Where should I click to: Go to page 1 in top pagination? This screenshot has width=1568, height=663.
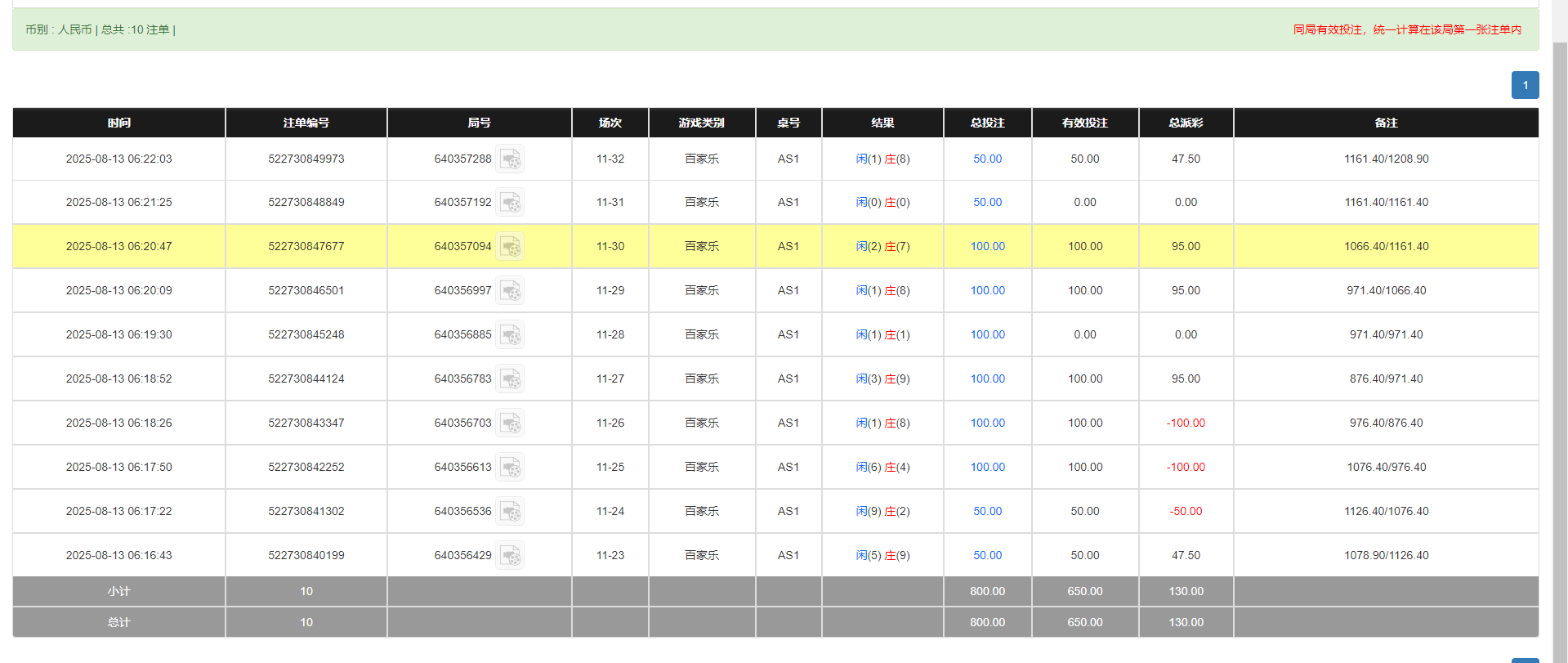tap(1525, 85)
